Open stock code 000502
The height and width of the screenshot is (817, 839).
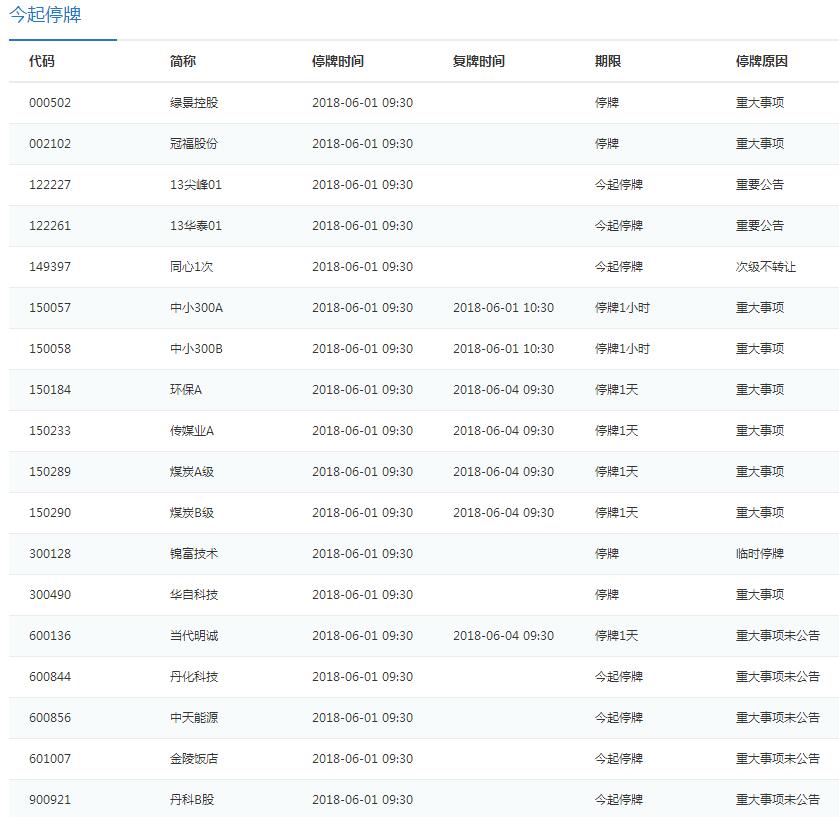click(x=50, y=103)
